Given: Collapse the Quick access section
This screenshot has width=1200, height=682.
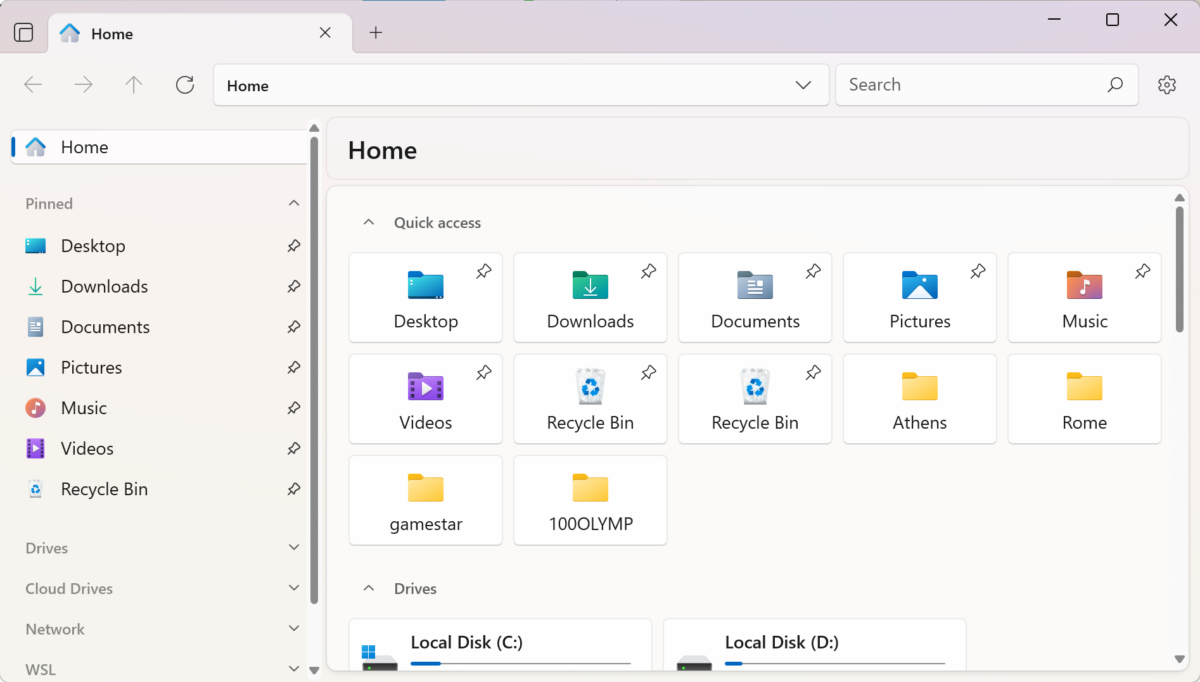Looking at the screenshot, I should pyautogui.click(x=368, y=222).
